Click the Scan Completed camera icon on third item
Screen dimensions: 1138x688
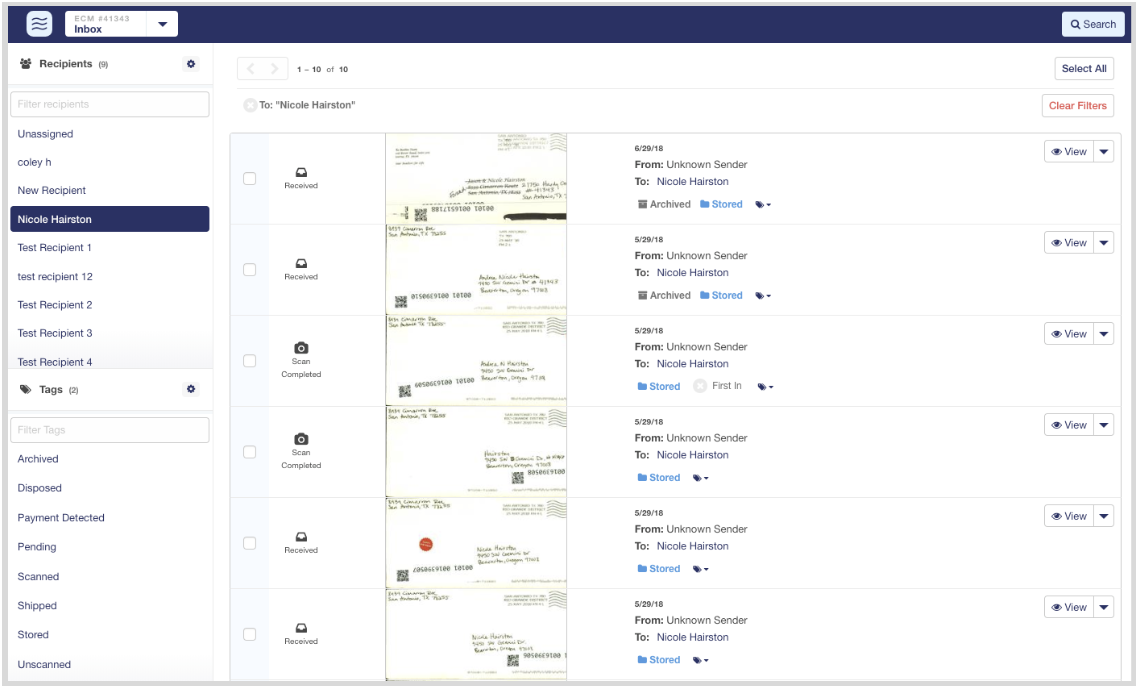tap(301, 348)
